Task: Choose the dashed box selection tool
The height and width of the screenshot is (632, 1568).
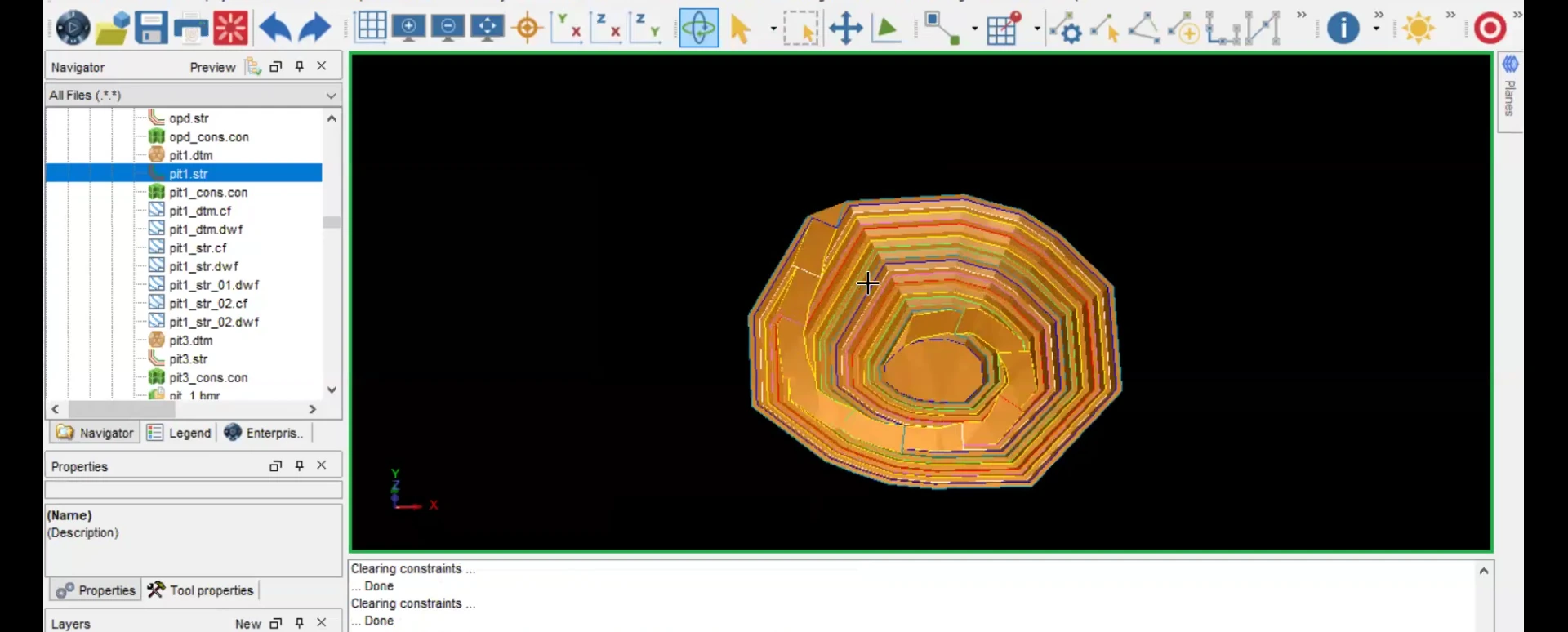Action: (800, 28)
